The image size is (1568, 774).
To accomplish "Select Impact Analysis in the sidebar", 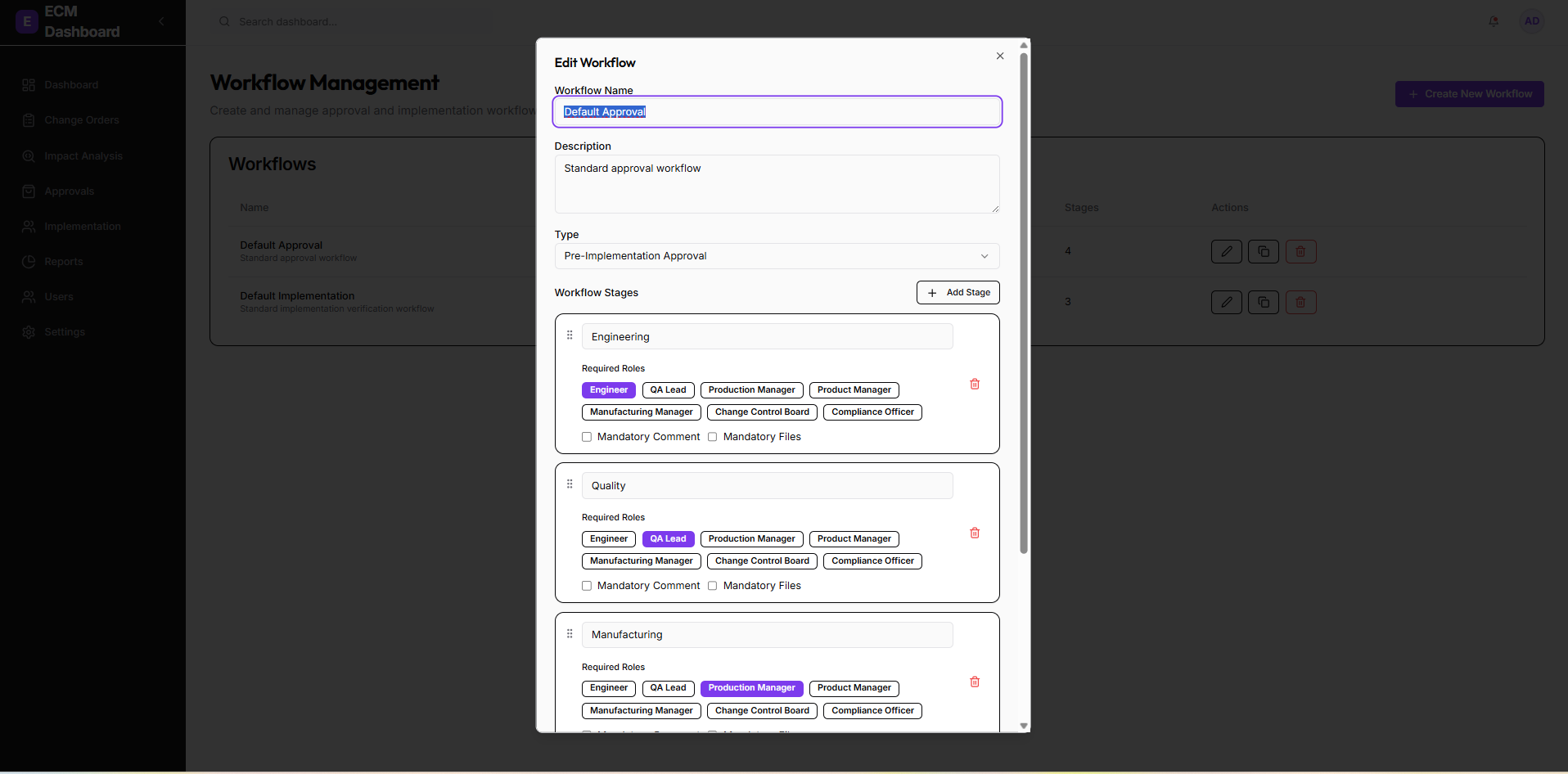I will [x=83, y=155].
